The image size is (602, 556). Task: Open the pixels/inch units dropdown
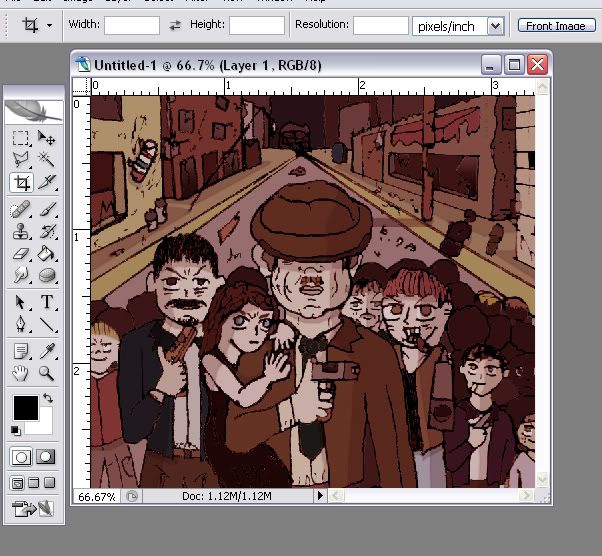[496, 26]
